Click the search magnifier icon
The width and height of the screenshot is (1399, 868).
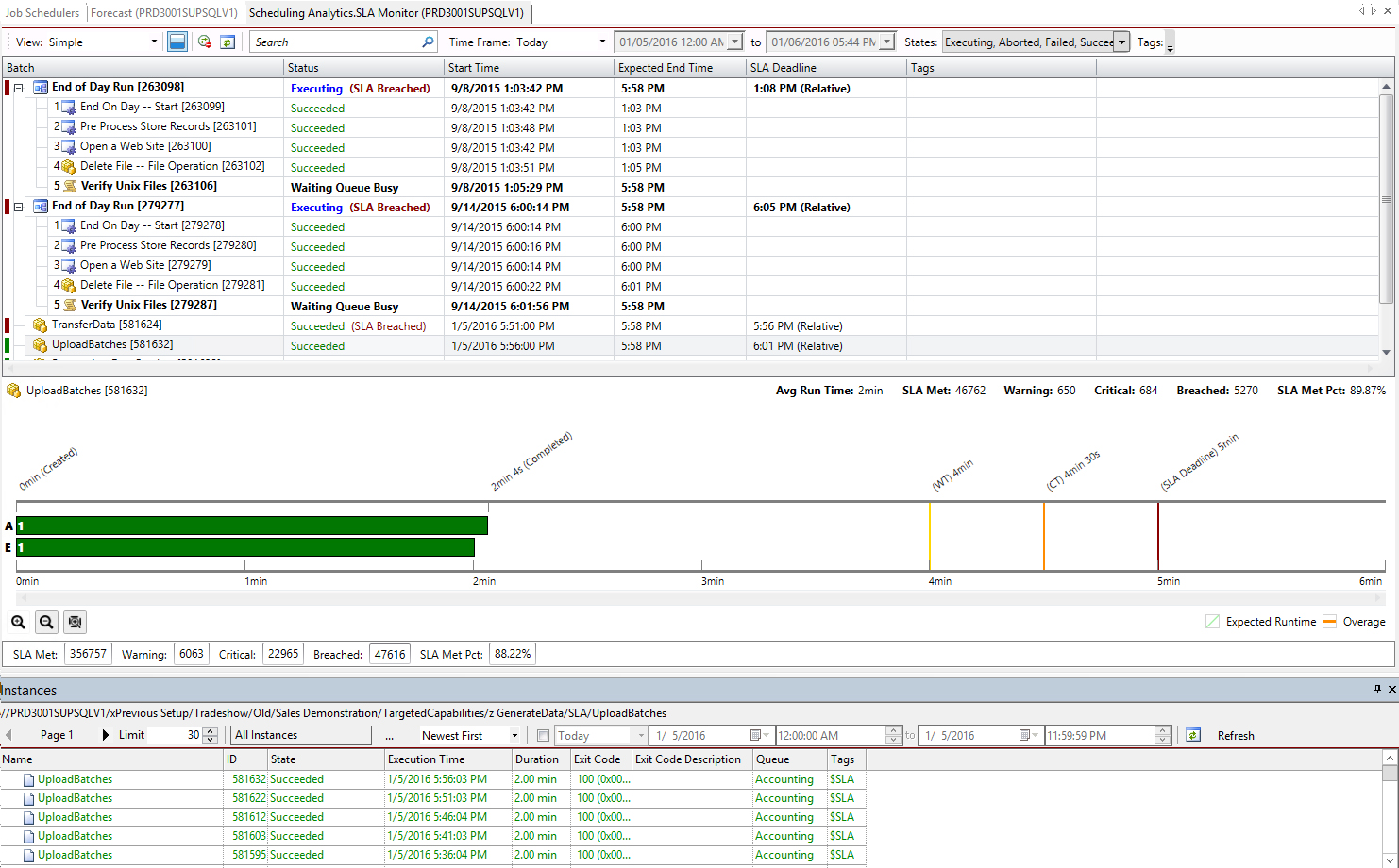[x=429, y=42]
